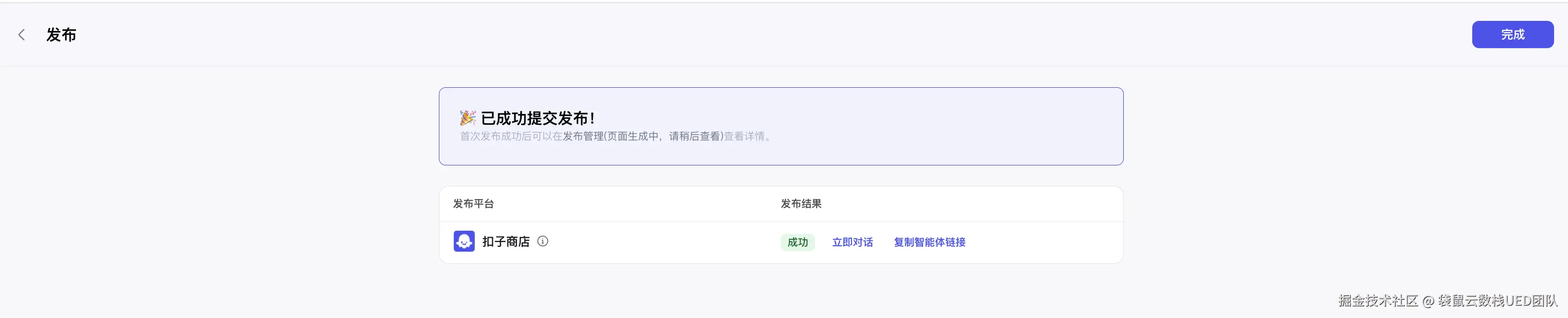Click the 发布结果 column header
Image resolution: width=1568 pixels, height=318 pixels.
coord(801,203)
